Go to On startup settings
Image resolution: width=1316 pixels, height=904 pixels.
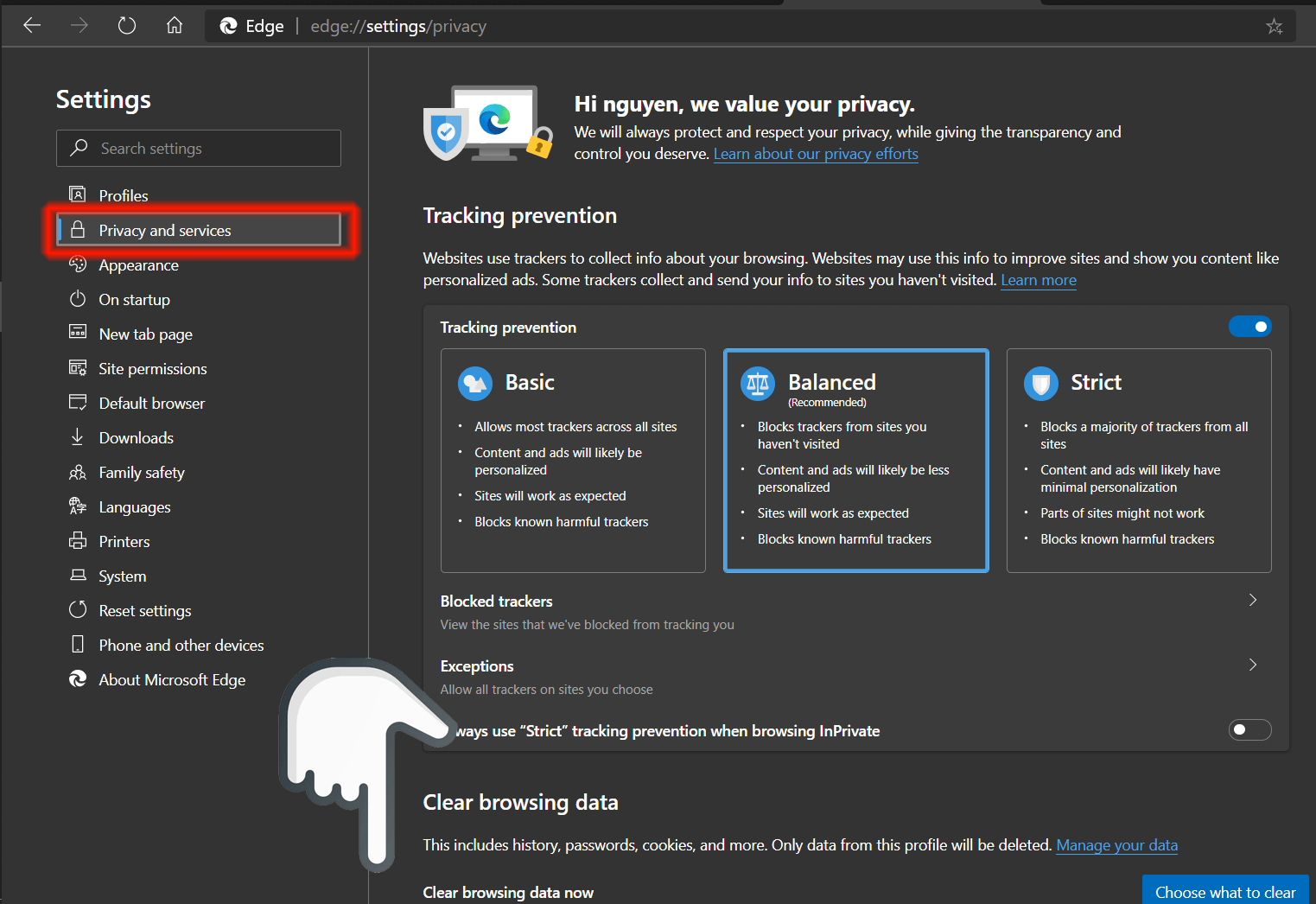pos(199,299)
